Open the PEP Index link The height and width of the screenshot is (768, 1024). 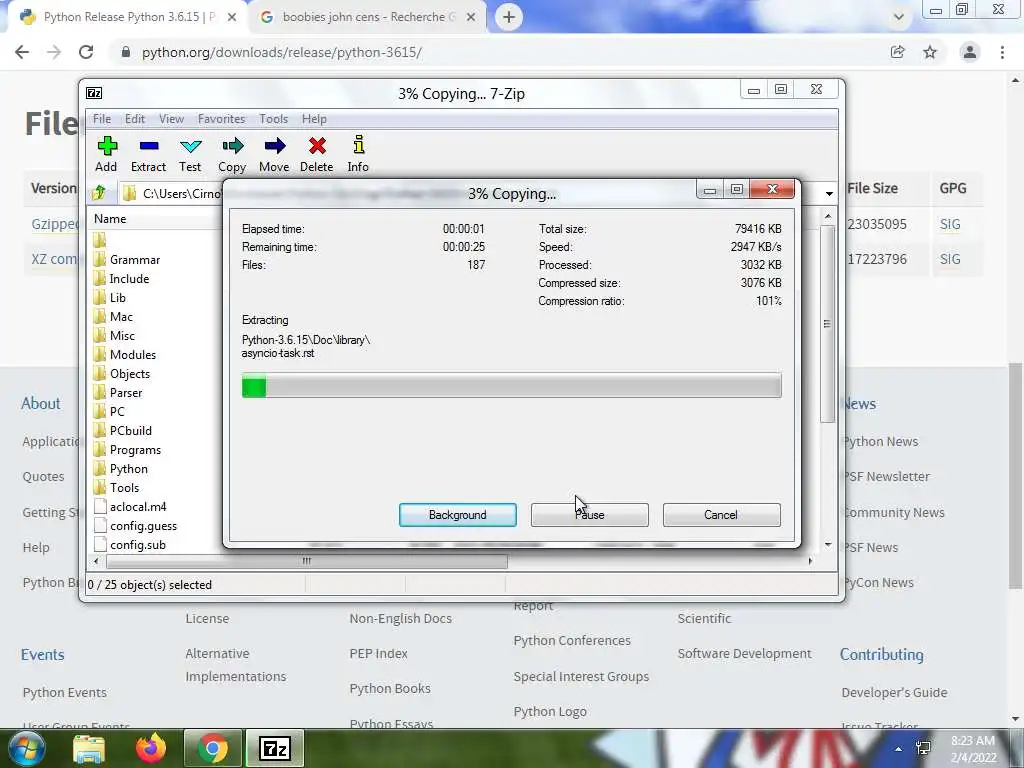pyautogui.click(x=378, y=653)
